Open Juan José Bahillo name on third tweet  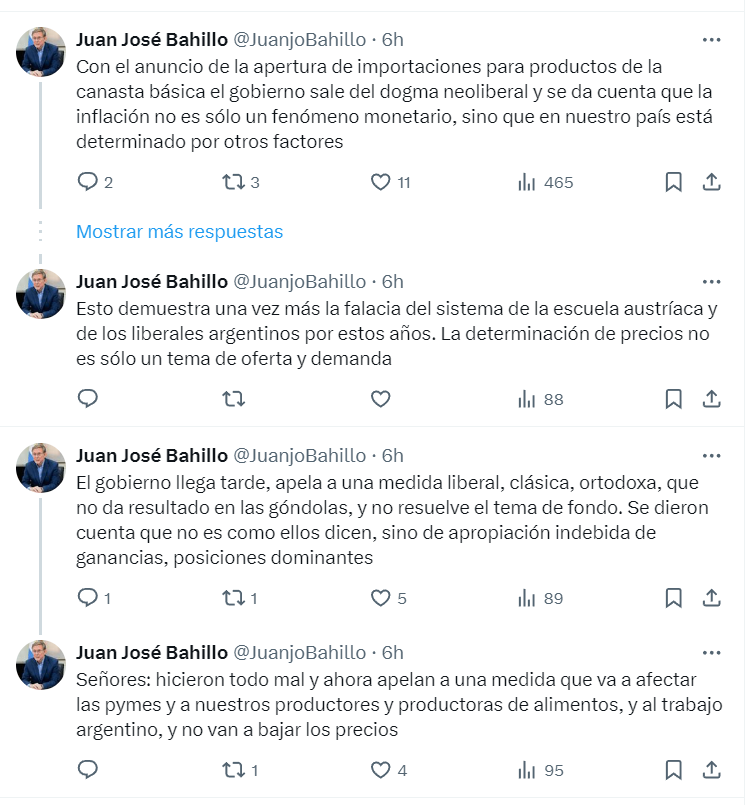(x=152, y=456)
